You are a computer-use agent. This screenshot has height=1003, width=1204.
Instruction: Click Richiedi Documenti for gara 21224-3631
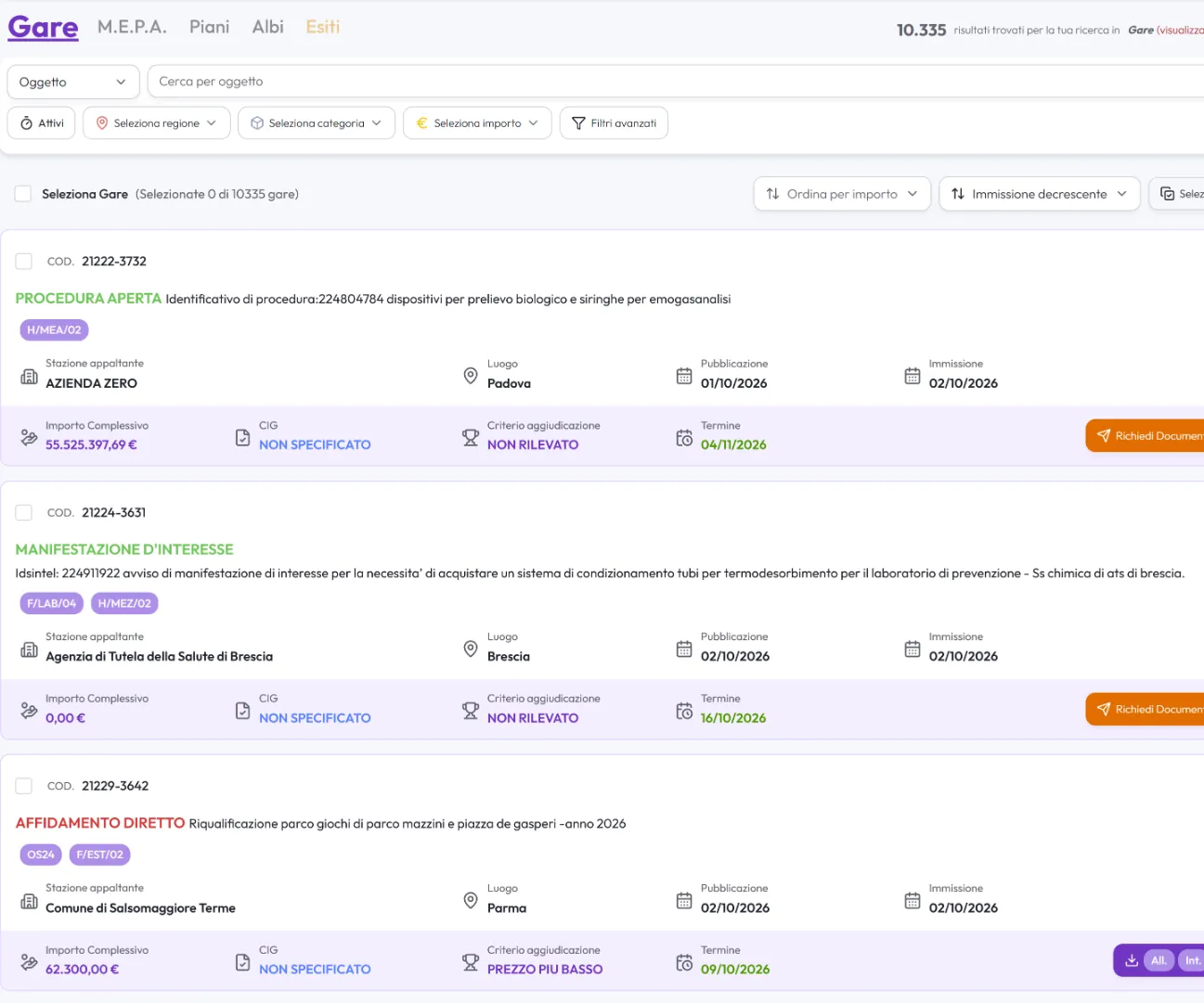(x=1145, y=710)
